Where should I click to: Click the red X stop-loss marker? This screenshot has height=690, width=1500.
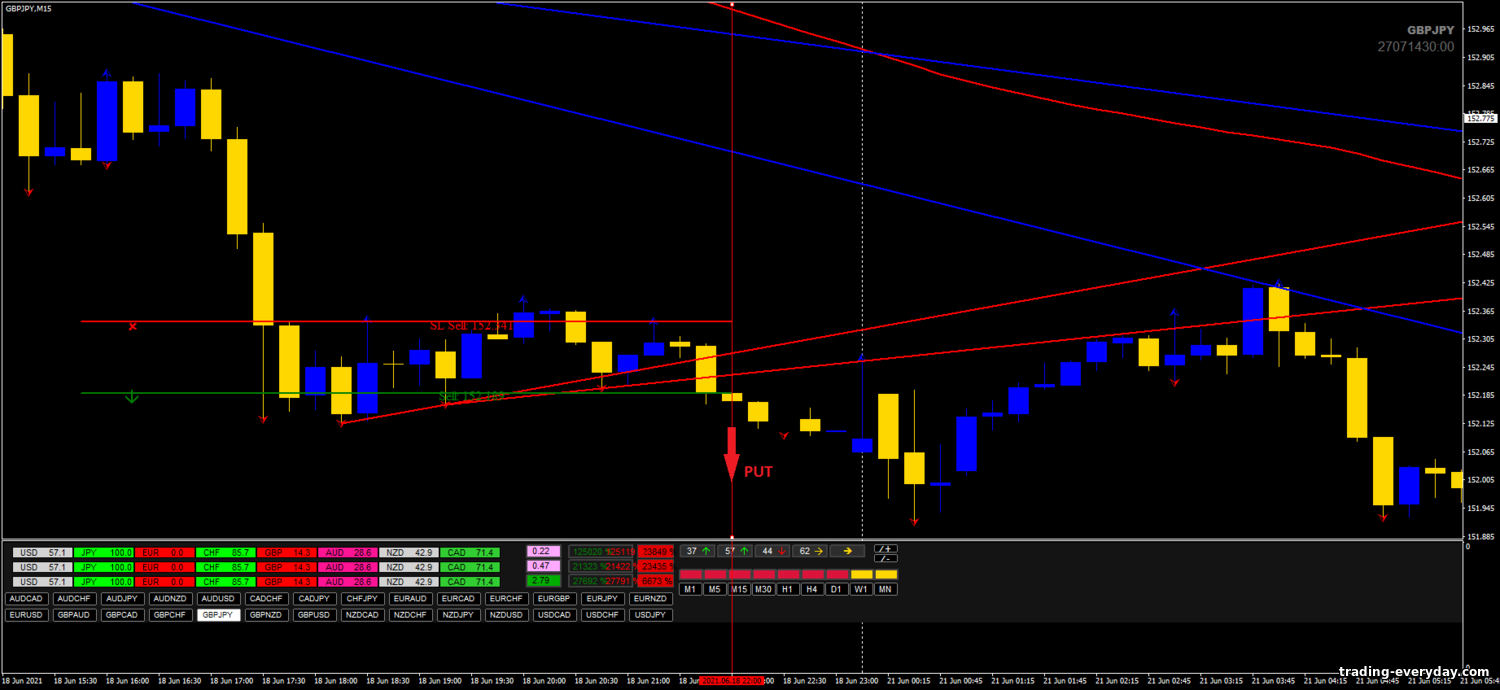click(x=132, y=326)
